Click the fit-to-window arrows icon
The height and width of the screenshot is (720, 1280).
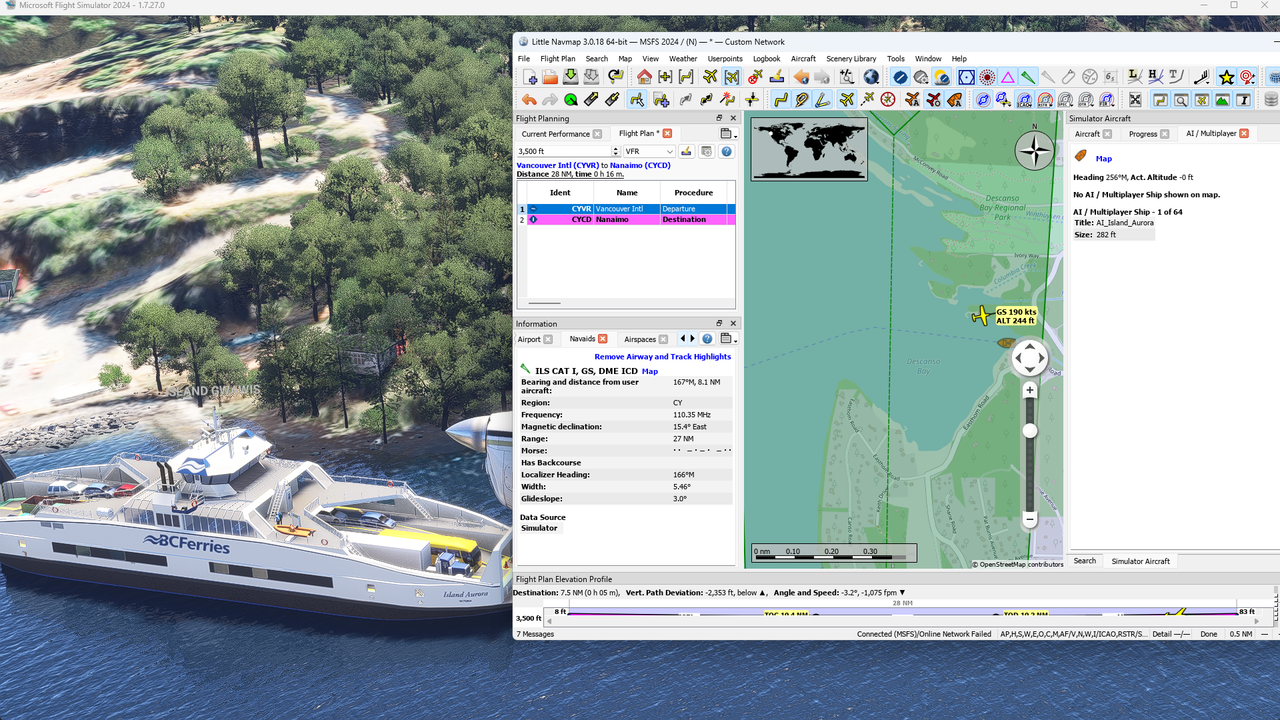click(1135, 99)
